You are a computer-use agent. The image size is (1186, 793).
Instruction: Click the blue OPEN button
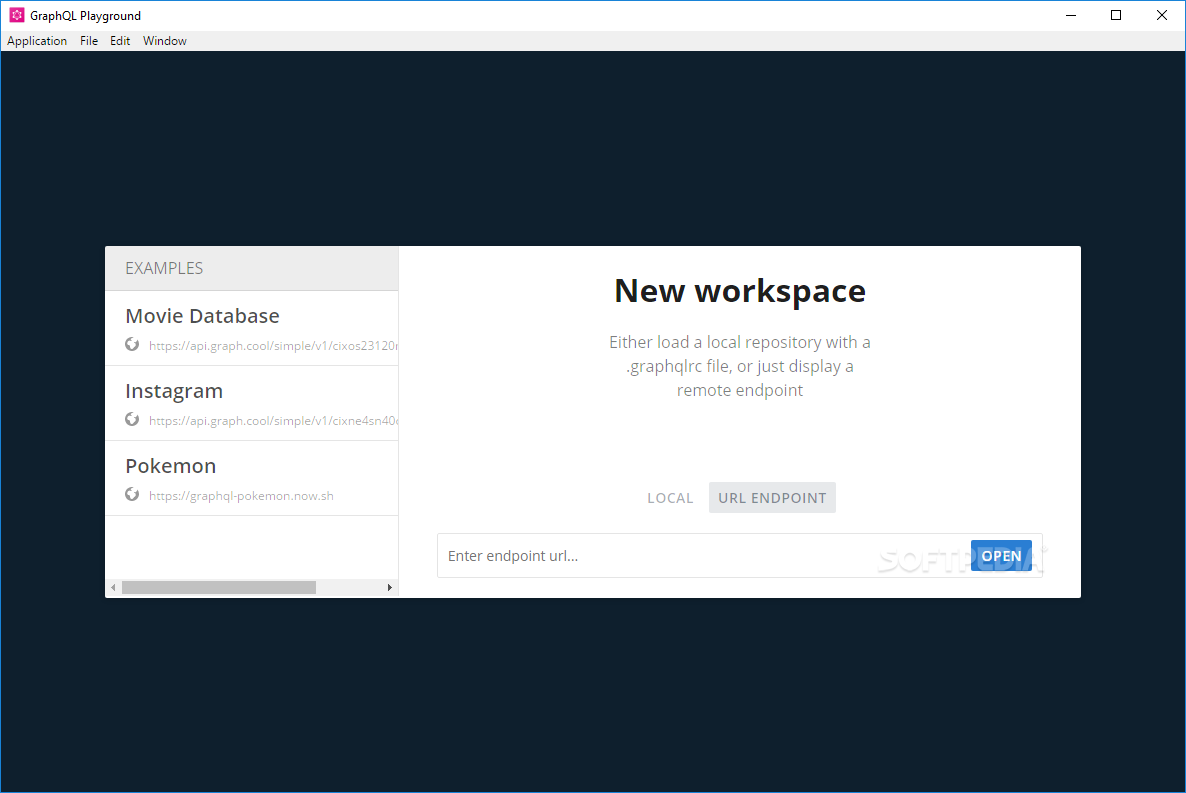pyautogui.click(x=1001, y=556)
